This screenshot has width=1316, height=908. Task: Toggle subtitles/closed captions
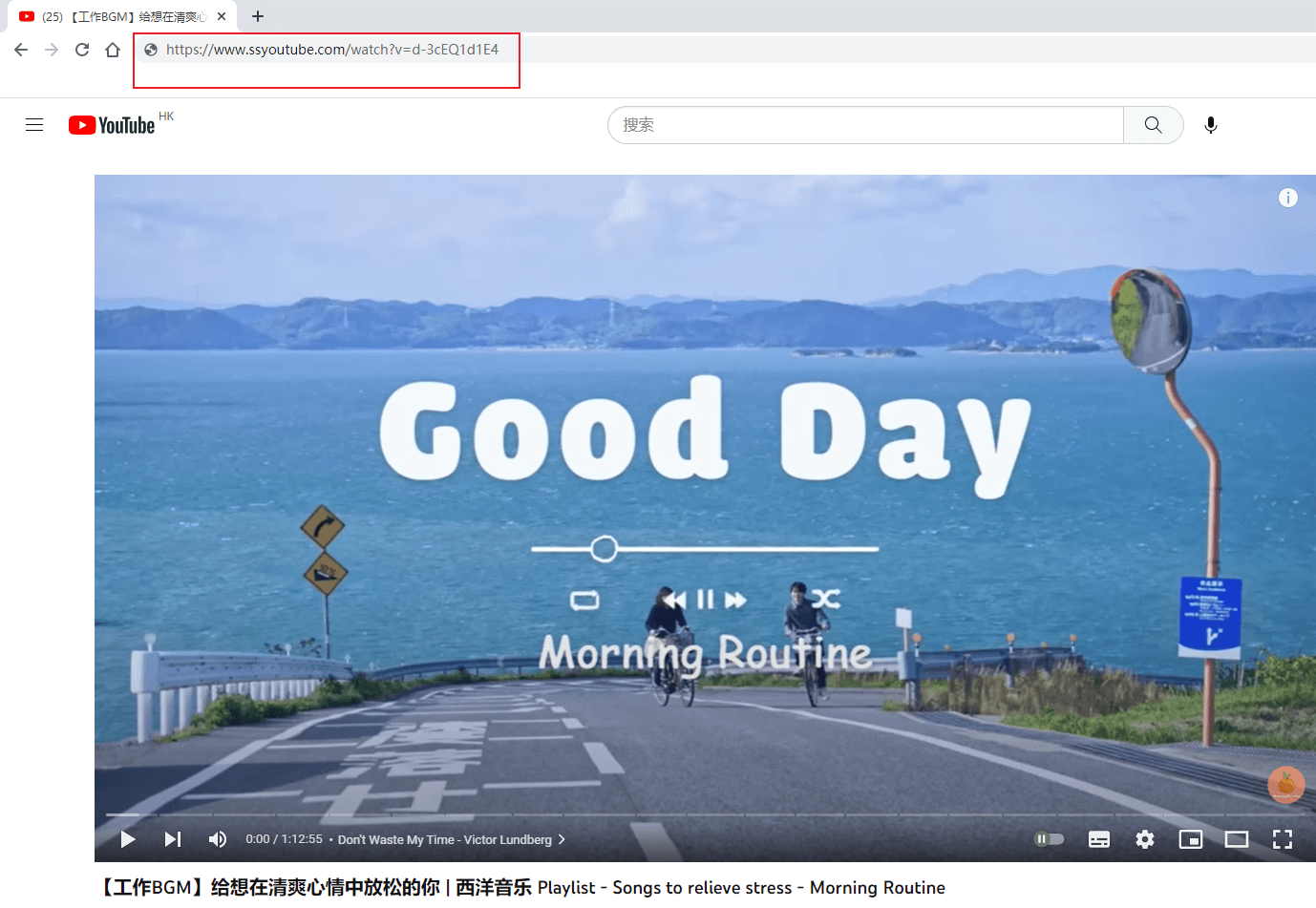[1098, 839]
